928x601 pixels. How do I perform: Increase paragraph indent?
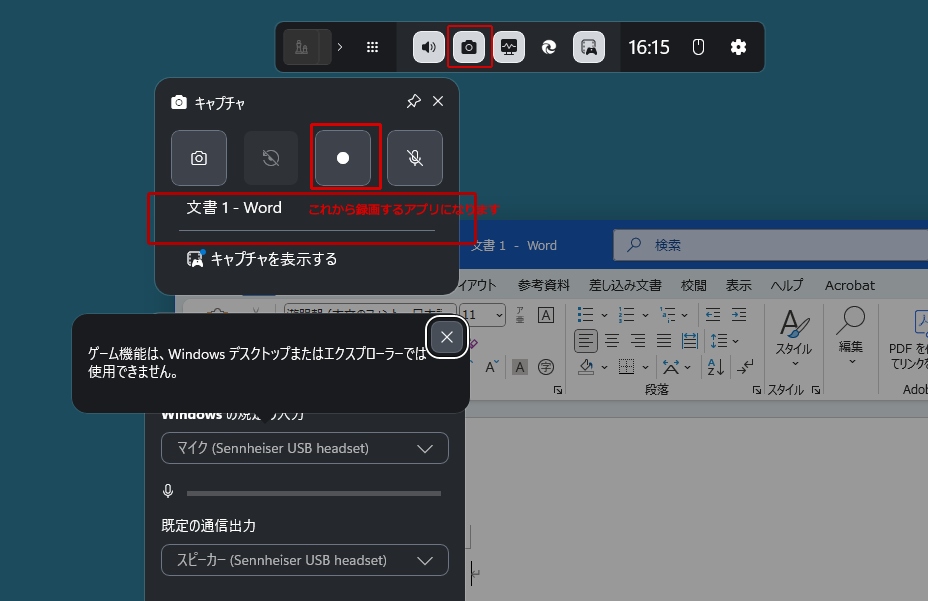(x=739, y=314)
